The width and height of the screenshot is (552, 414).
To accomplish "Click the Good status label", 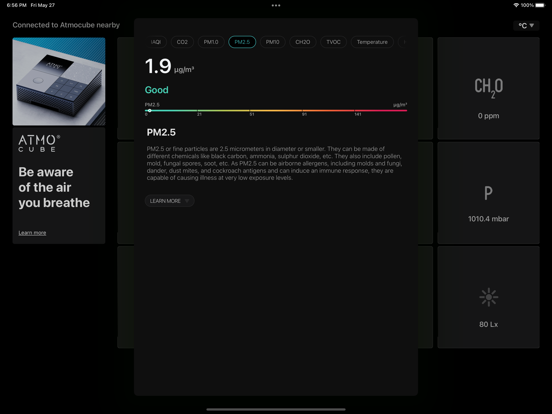I will 157,90.
